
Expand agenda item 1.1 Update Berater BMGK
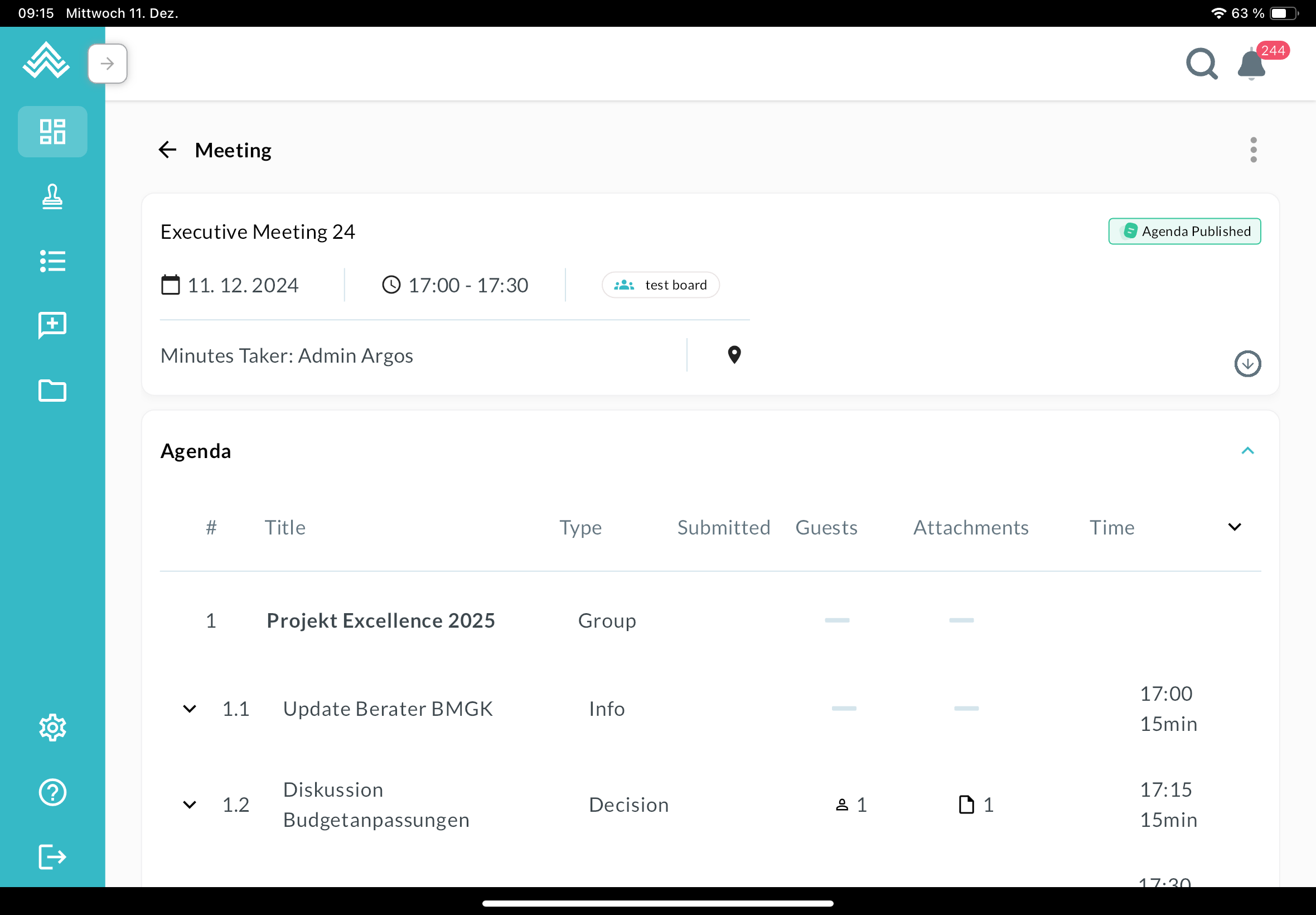(x=190, y=709)
